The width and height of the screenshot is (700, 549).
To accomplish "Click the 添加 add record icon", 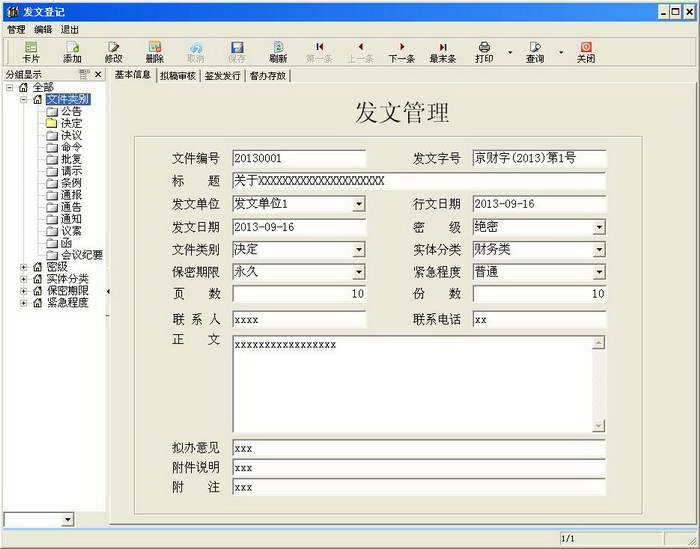I will point(72,52).
